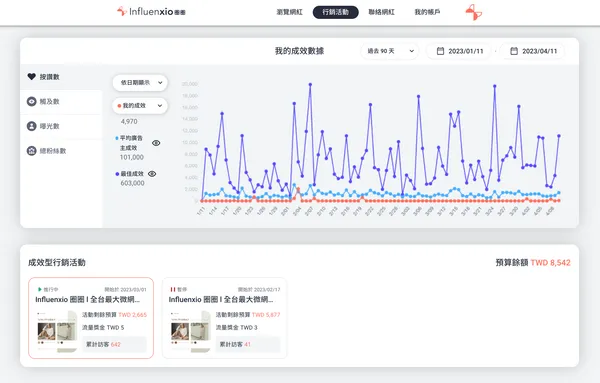600x383 pixels.
Task: Toggle visibility of 最佳成效 series
Action: pos(152,174)
